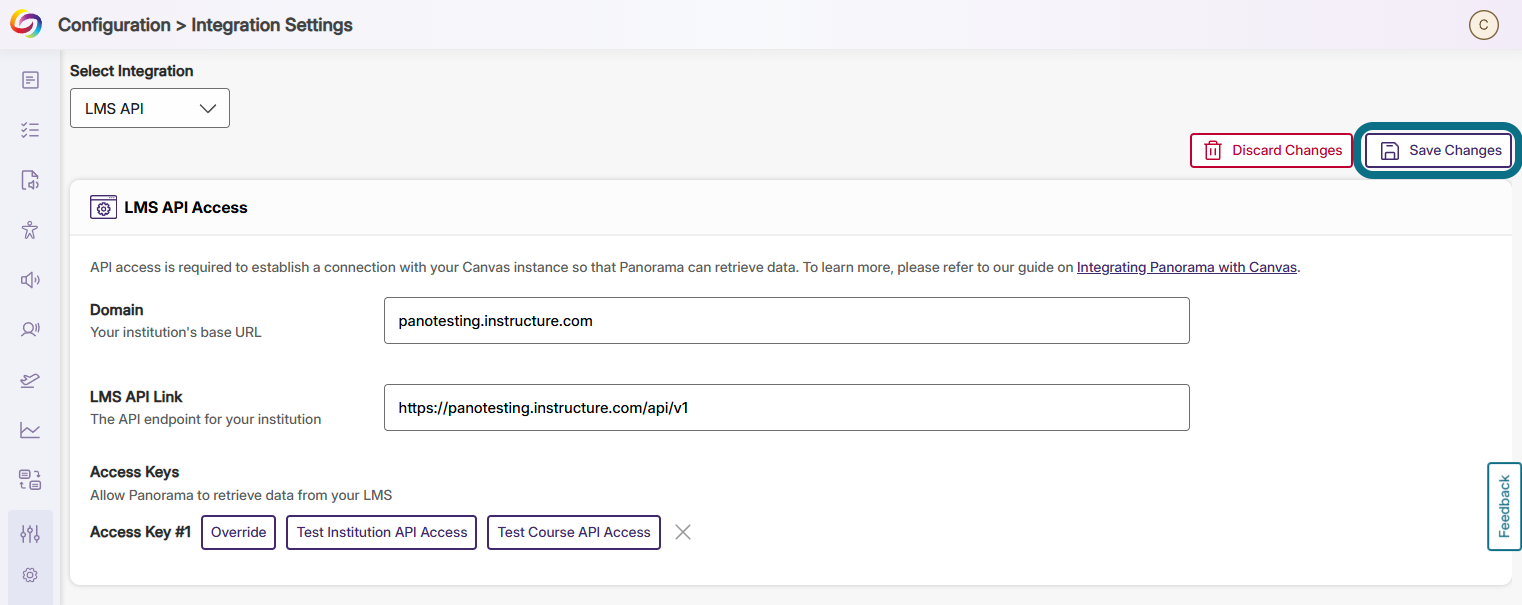This screenshot has height=605, width=1522.
Task: Open the checklist icon in sidebar
Action: [30, 130]
